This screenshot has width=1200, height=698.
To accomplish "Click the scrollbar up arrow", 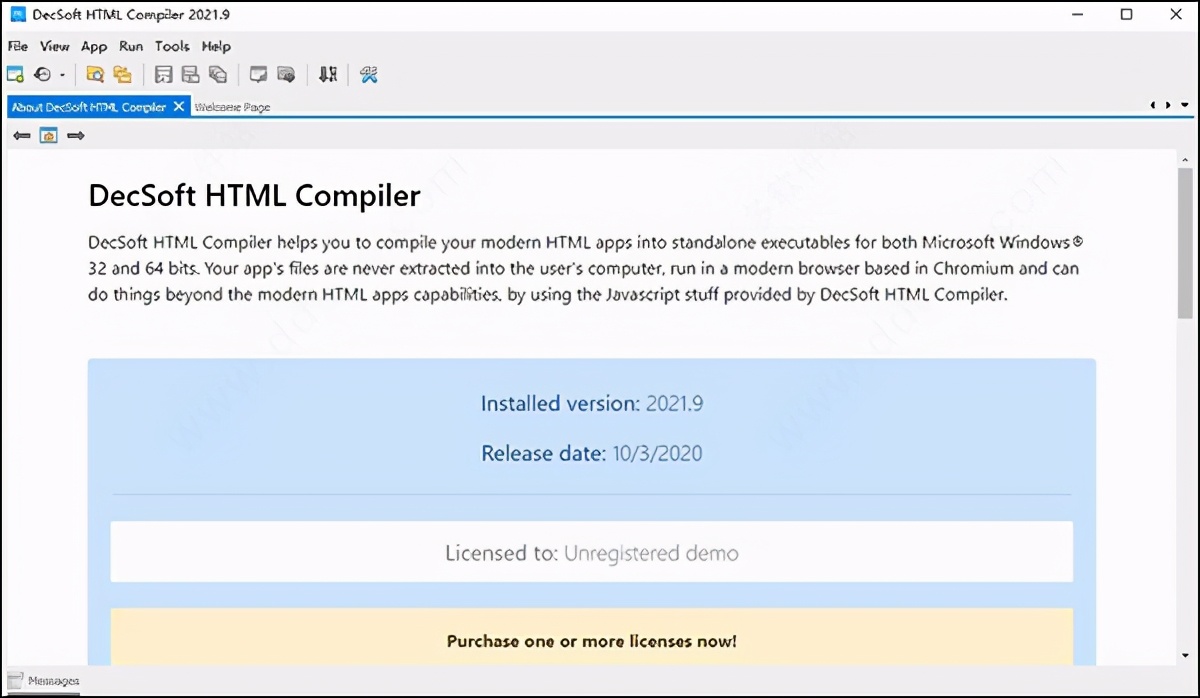I will (1185, 159).
